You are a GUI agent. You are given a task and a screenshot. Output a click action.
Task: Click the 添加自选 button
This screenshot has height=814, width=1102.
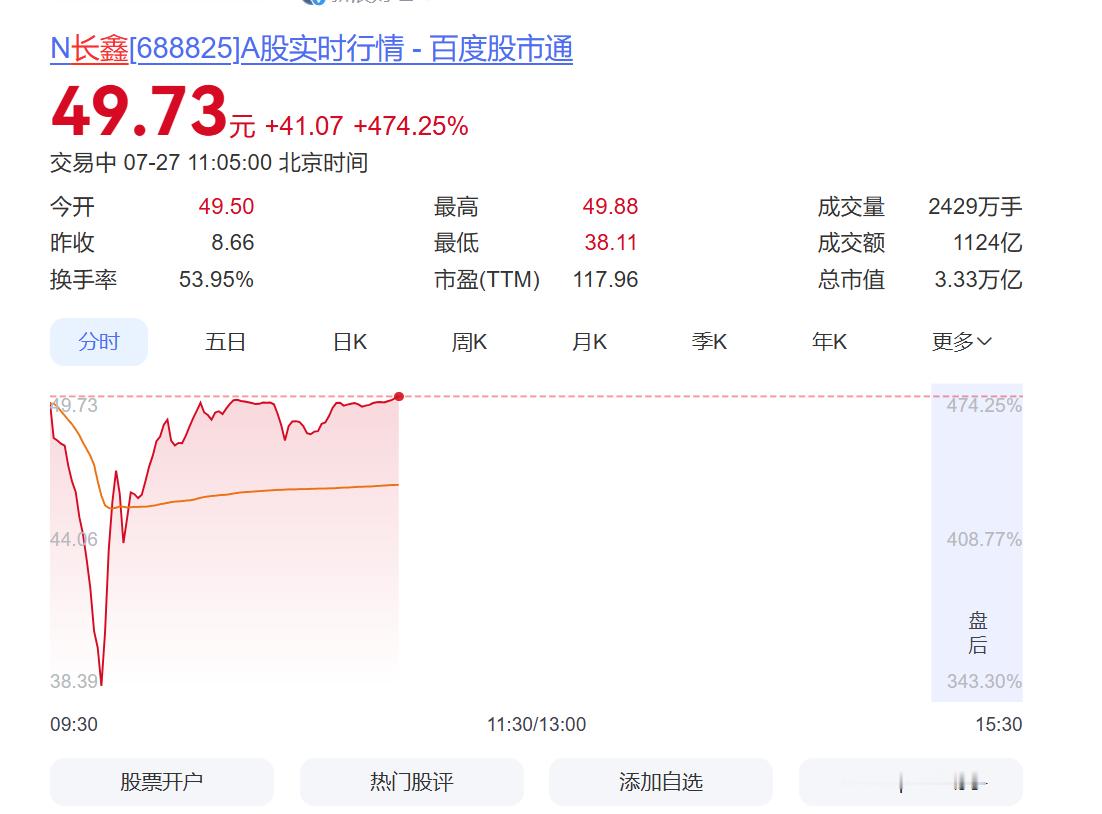click(x=661, y=782)
